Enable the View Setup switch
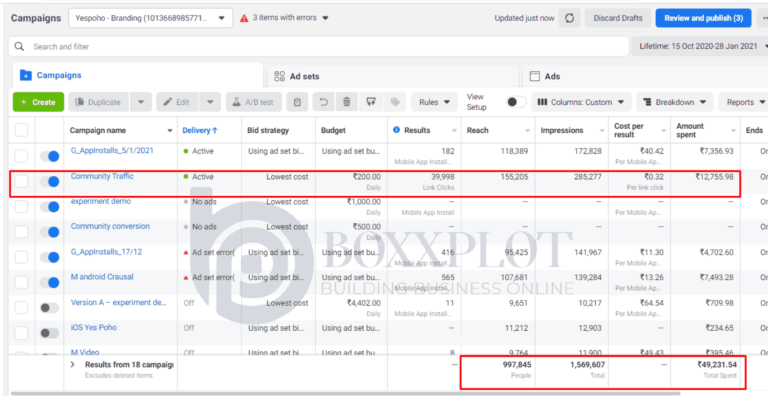 516,102
